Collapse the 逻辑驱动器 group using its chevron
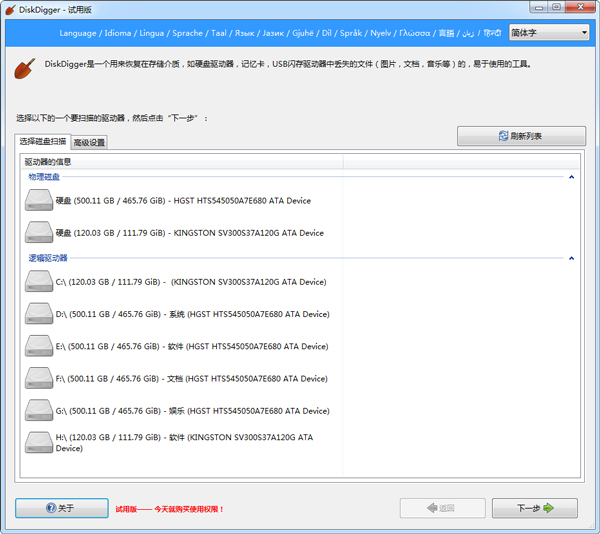The height and width of the screenshot is (534, 600). tap(571, 258)
